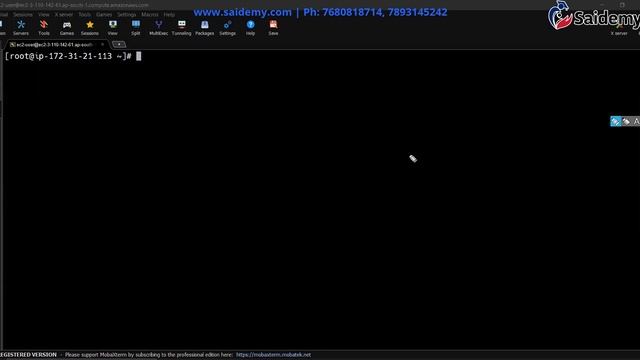Open the Help question mark icon
Viewport: 640px width, 360px height.
(x=250, y=28)
